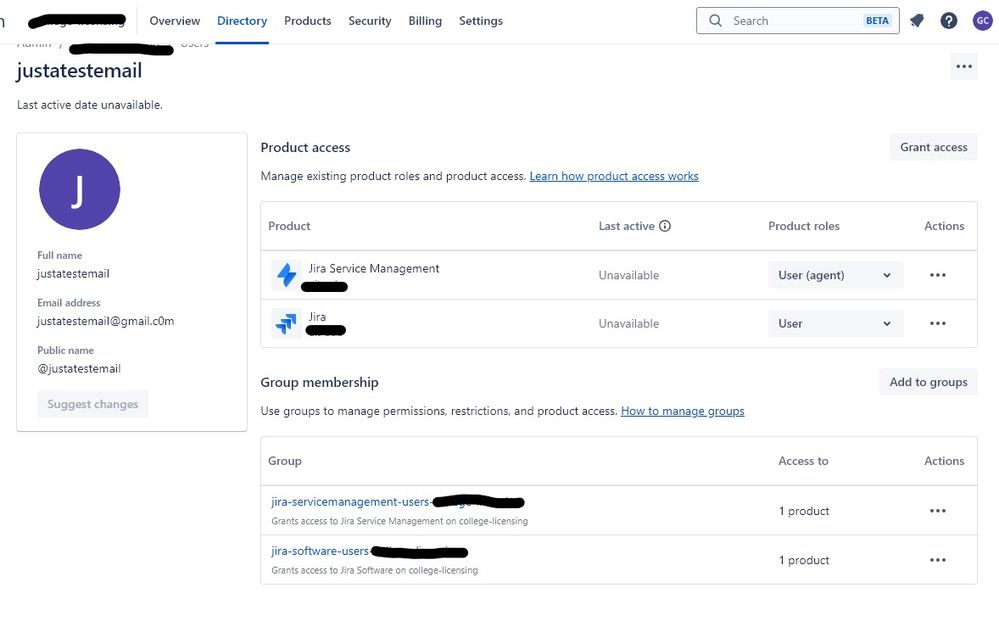The width and height of the screenshot is (999, 617).
Task: Open the How to manage groups link
Action: pos(682,411)
